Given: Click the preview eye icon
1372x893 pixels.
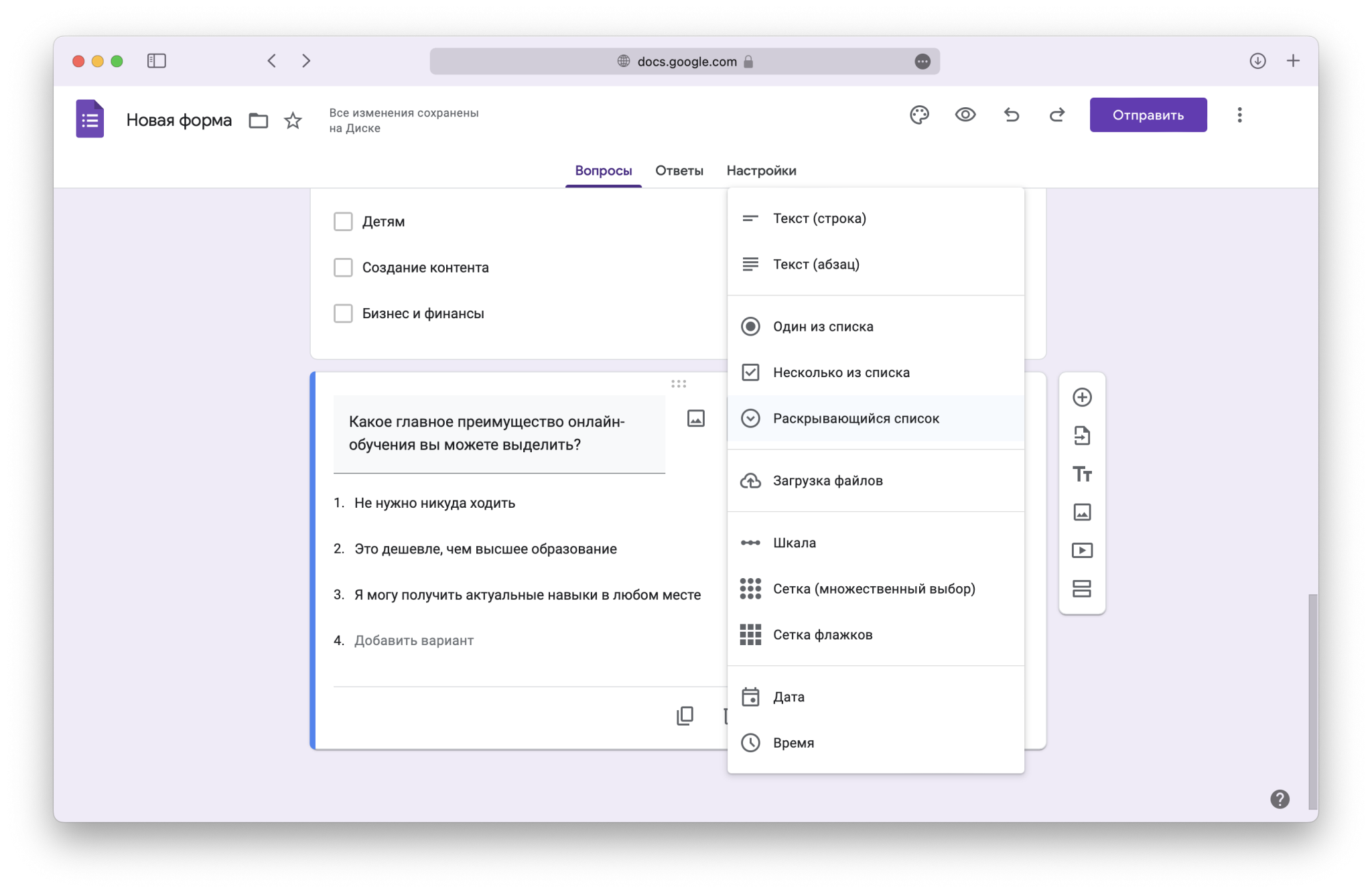Looking at the screenshot, I should [965, 115].
